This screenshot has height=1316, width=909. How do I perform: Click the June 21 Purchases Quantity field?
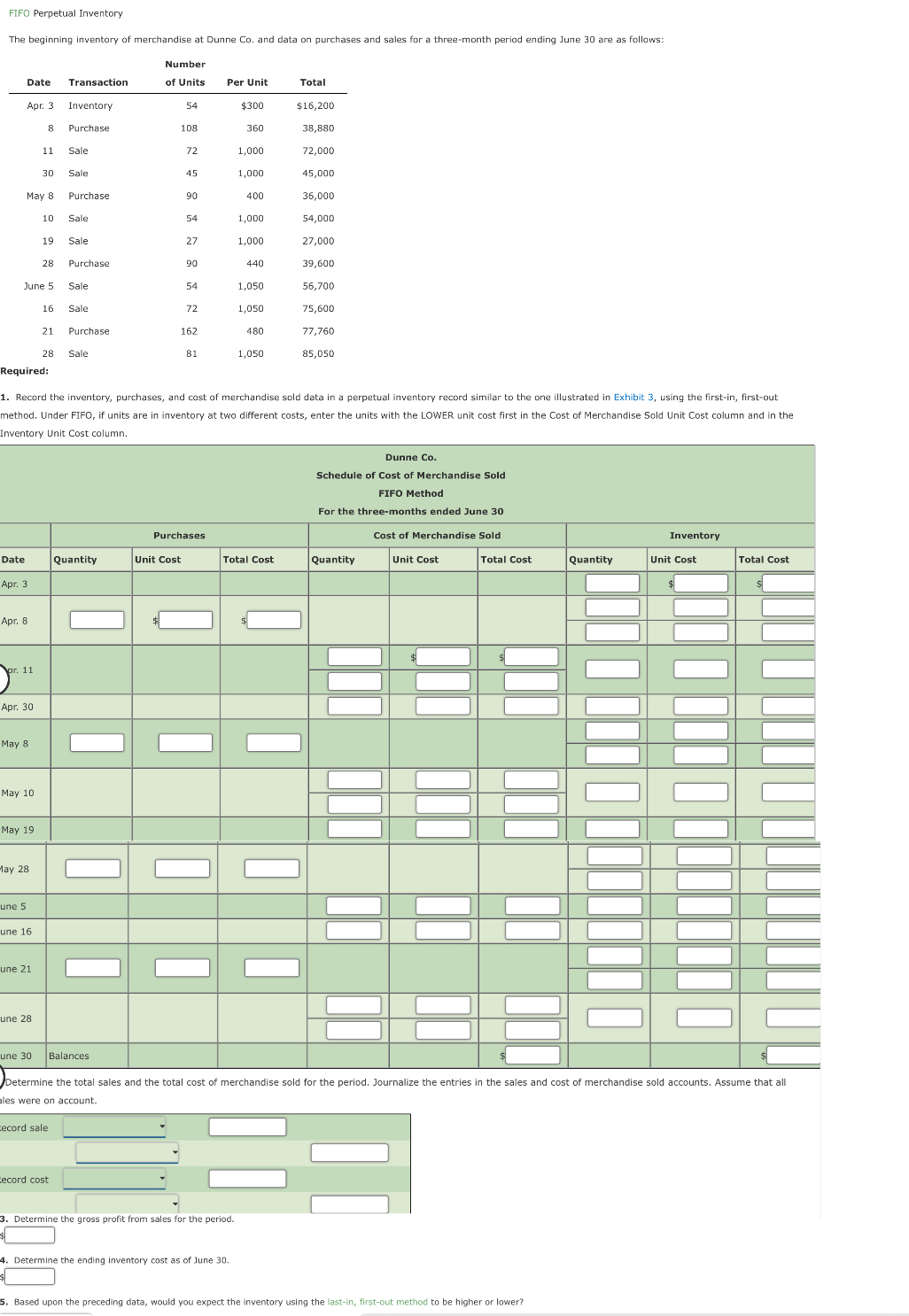click(92, 968)
